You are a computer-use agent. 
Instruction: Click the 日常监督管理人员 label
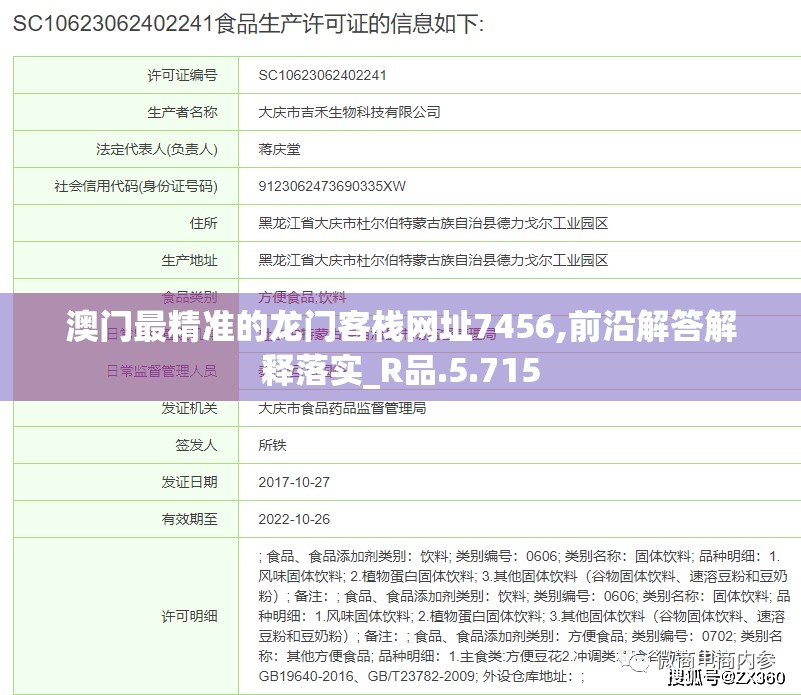pos(162,370)
